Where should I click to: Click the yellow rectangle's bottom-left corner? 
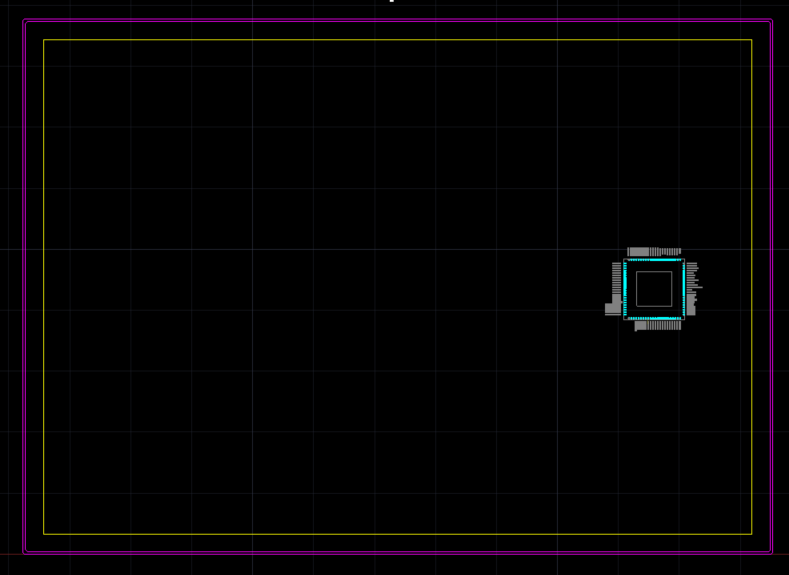[44, 534]
